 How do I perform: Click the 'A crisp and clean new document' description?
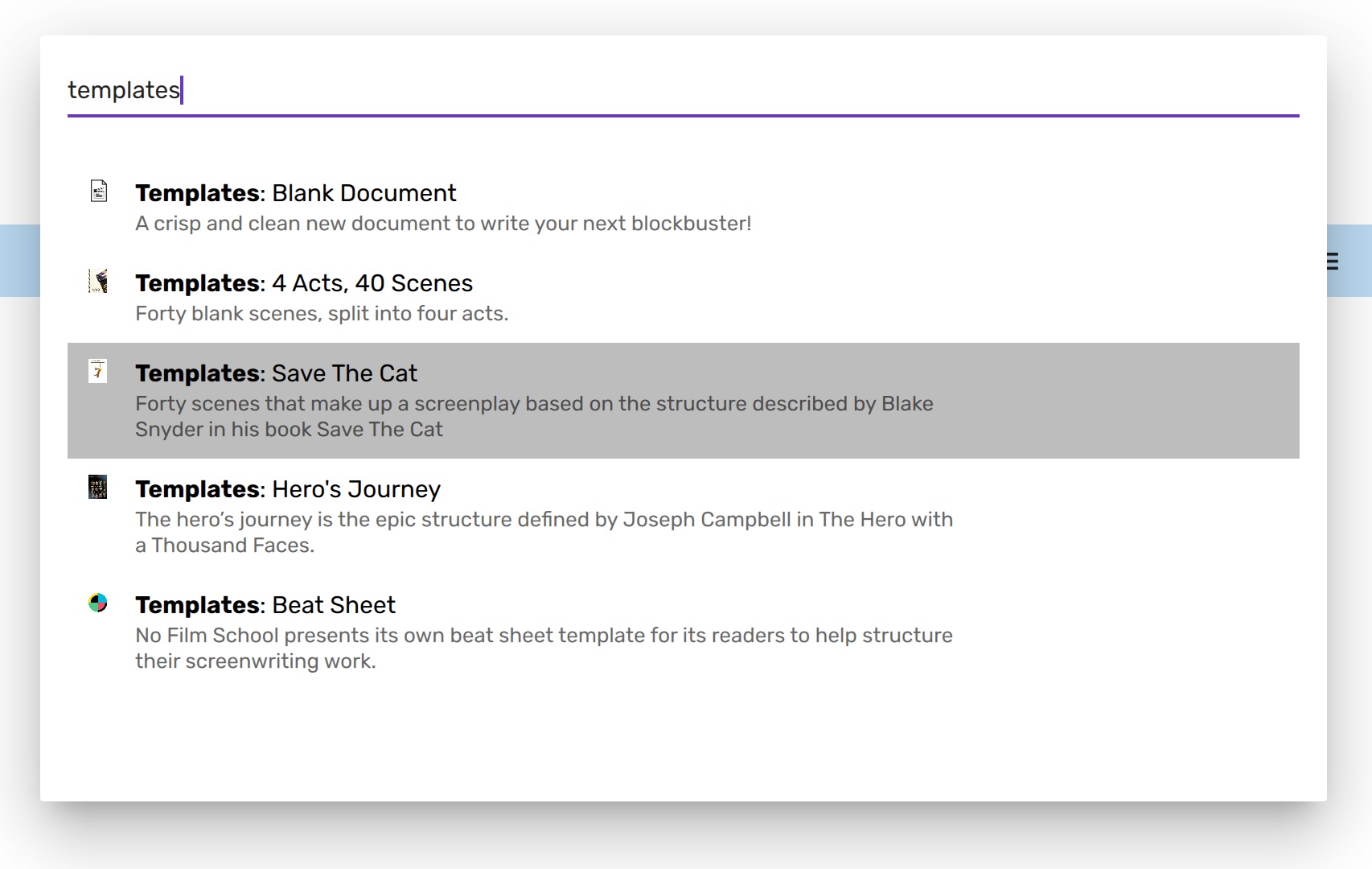pos(442,224)
